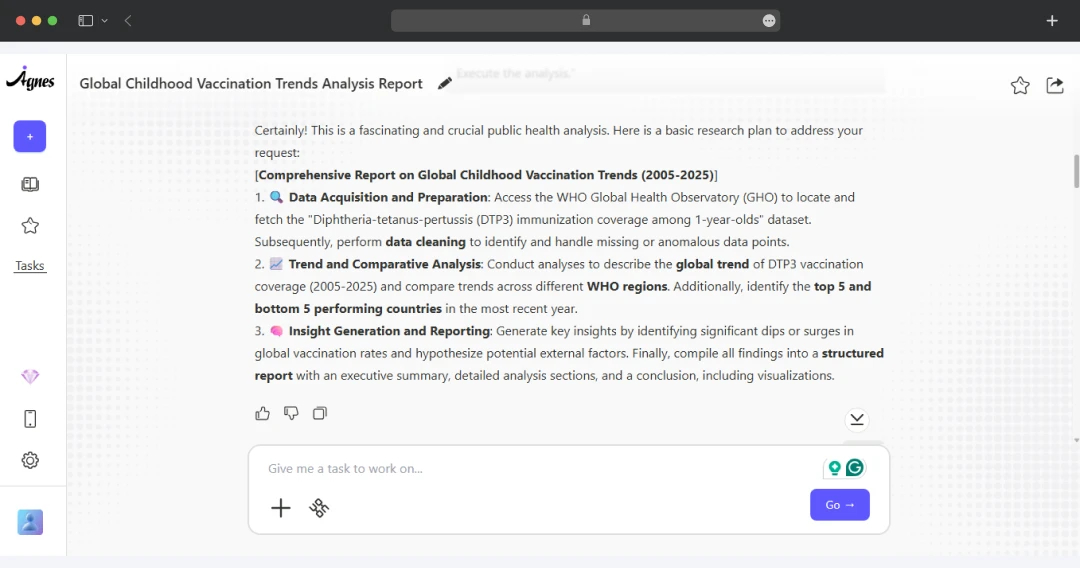Image resolution: width=1080 pixels, height=568 pixels.
Task: Click 'Comprehensive Report on Global Childhood' title line
Action: (x=486, y=175)
